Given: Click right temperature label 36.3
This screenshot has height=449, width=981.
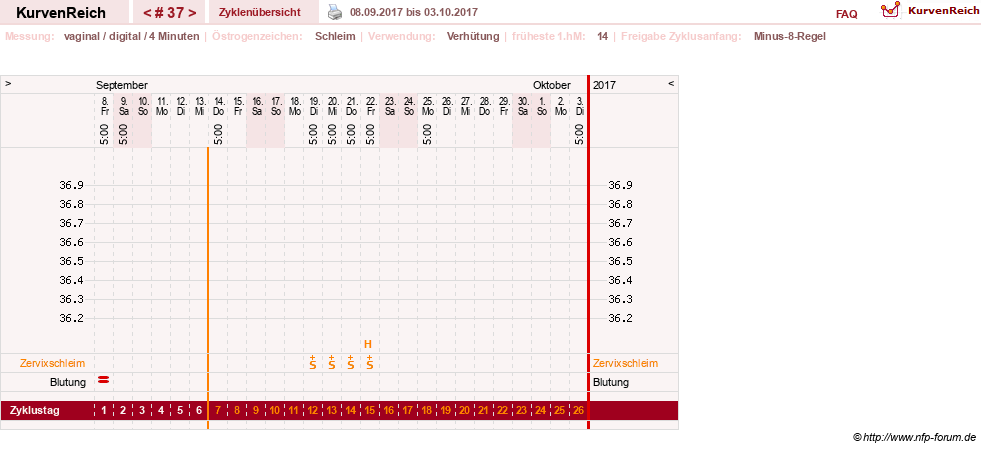Looking at the screenshot, I should click(621, 299).
